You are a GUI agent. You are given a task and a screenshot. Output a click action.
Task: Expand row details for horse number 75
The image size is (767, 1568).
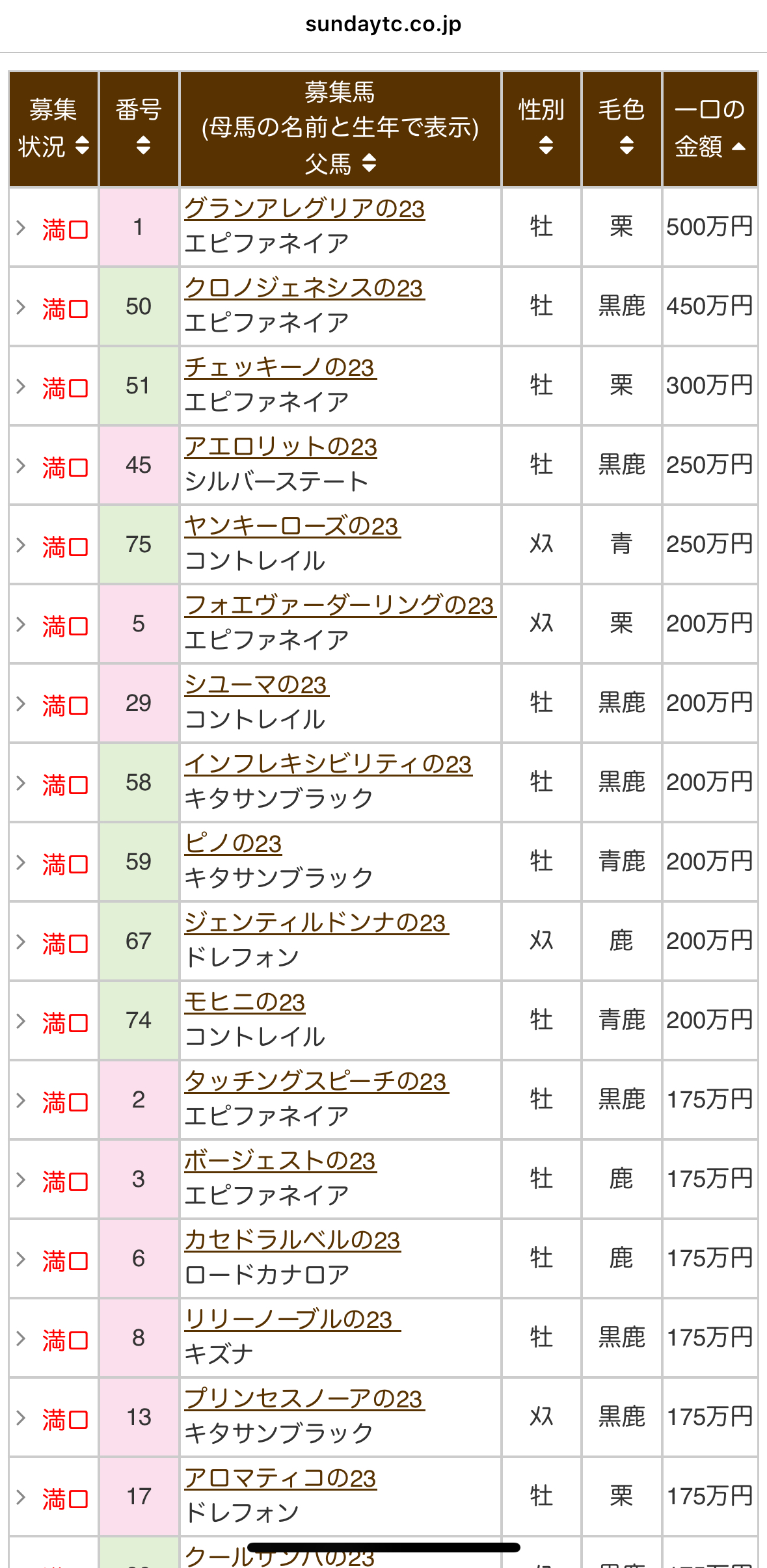21,545
